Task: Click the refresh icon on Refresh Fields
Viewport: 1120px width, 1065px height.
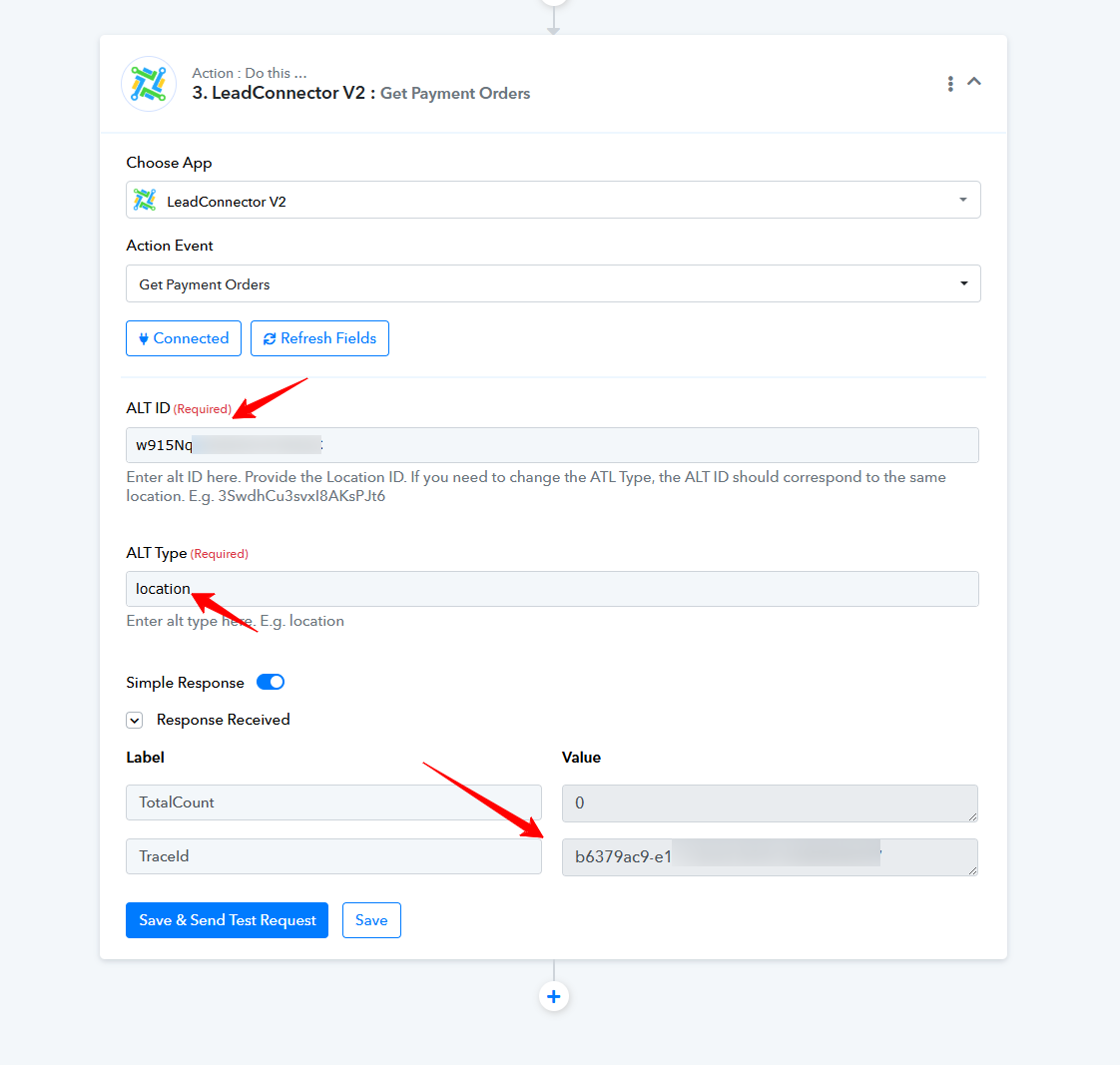Action: [x=270, y=338]
